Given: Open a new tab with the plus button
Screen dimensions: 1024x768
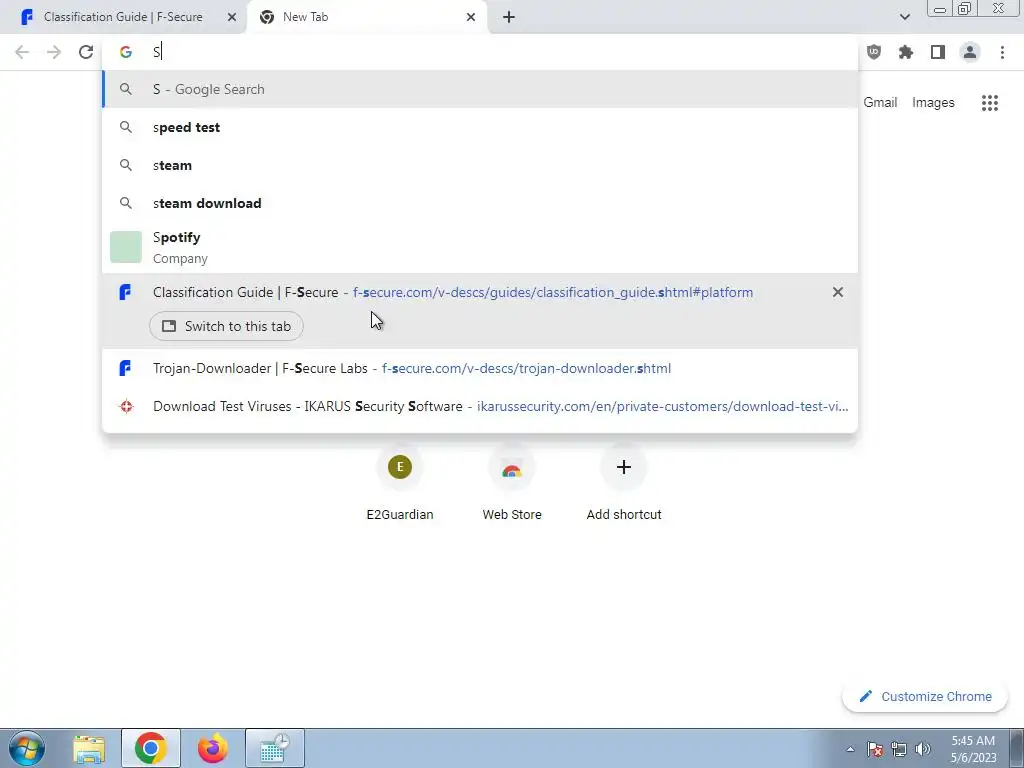Looking at the screenshot, I should tap(509, 17).
